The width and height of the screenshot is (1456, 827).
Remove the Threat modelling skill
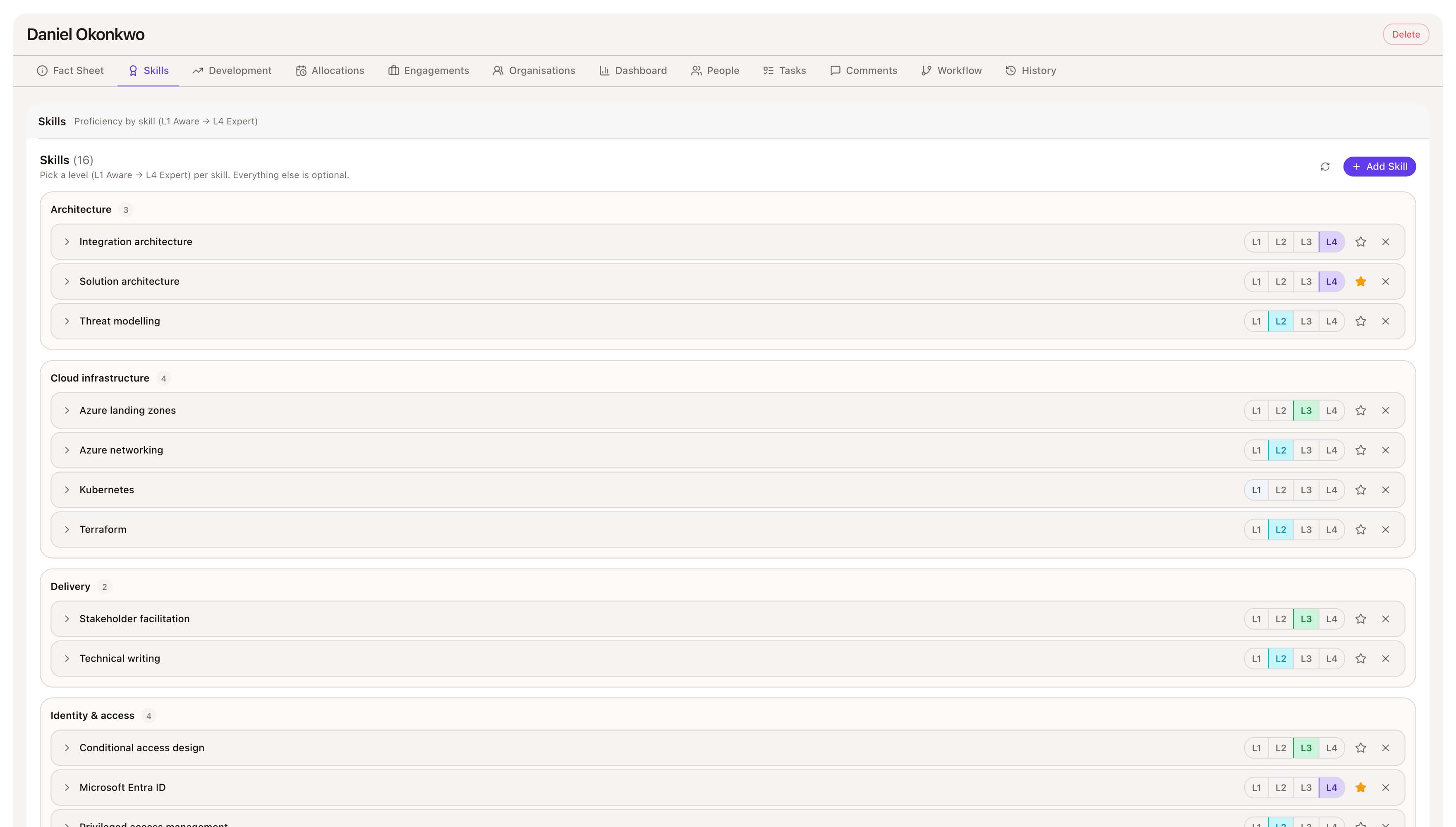click(x=1386, y=321)
